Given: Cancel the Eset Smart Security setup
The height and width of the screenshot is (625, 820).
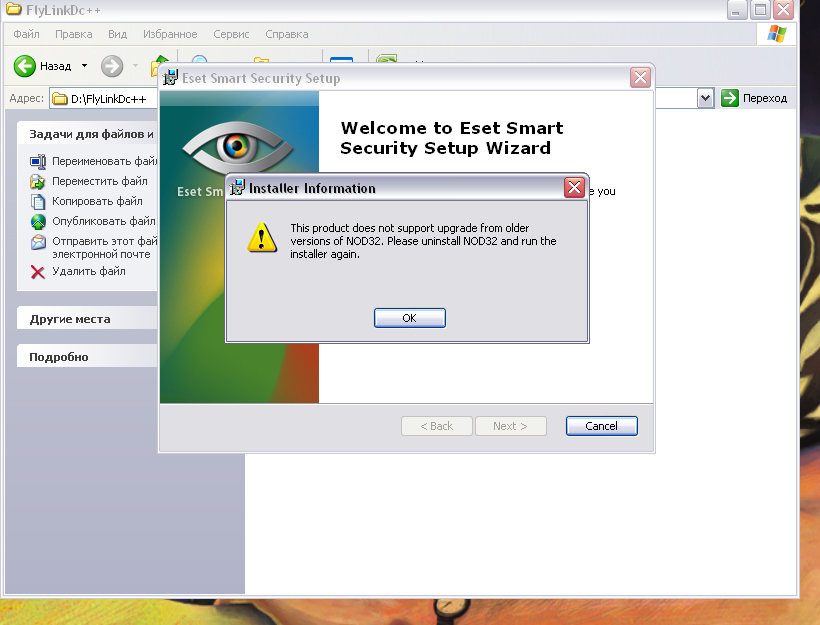Looking at the screenshot, I should click(601, 426).
